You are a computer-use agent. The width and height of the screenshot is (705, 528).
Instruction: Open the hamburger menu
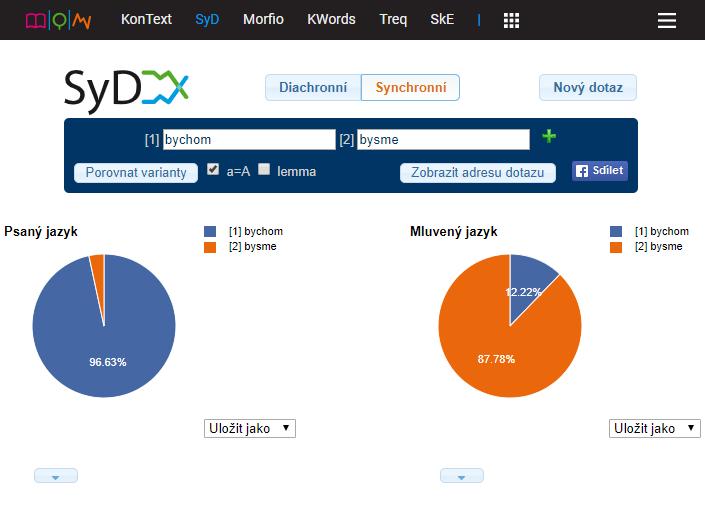tap(667, 20)
